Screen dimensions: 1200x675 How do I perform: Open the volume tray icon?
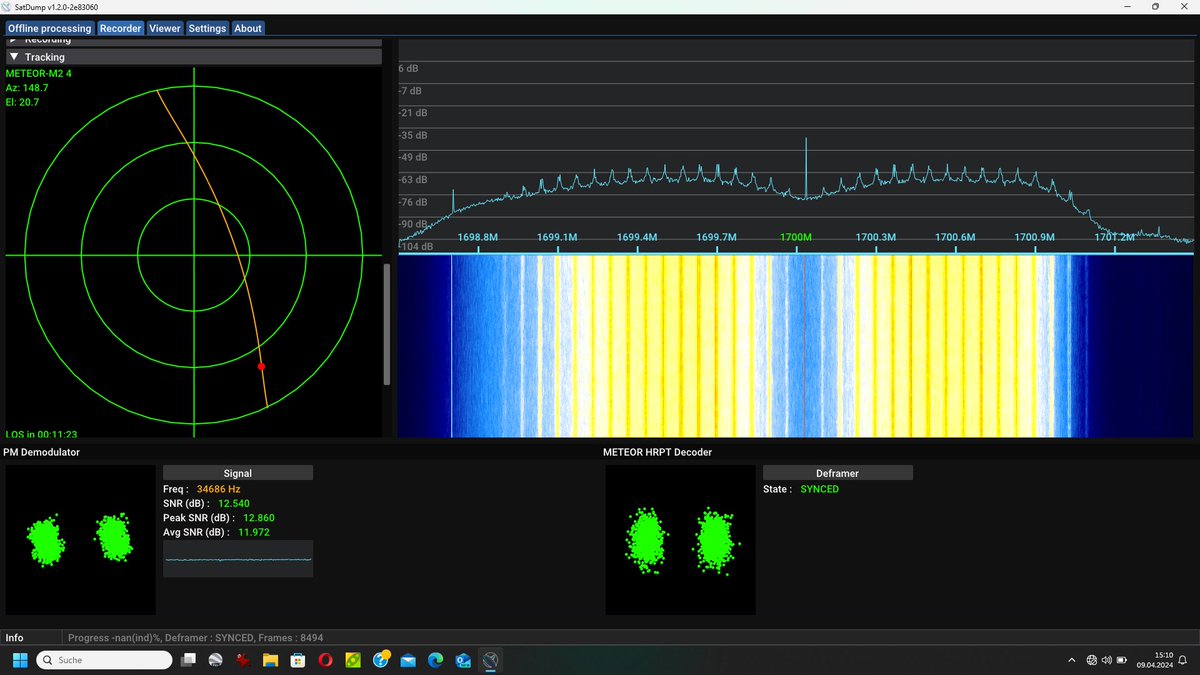1107,660
